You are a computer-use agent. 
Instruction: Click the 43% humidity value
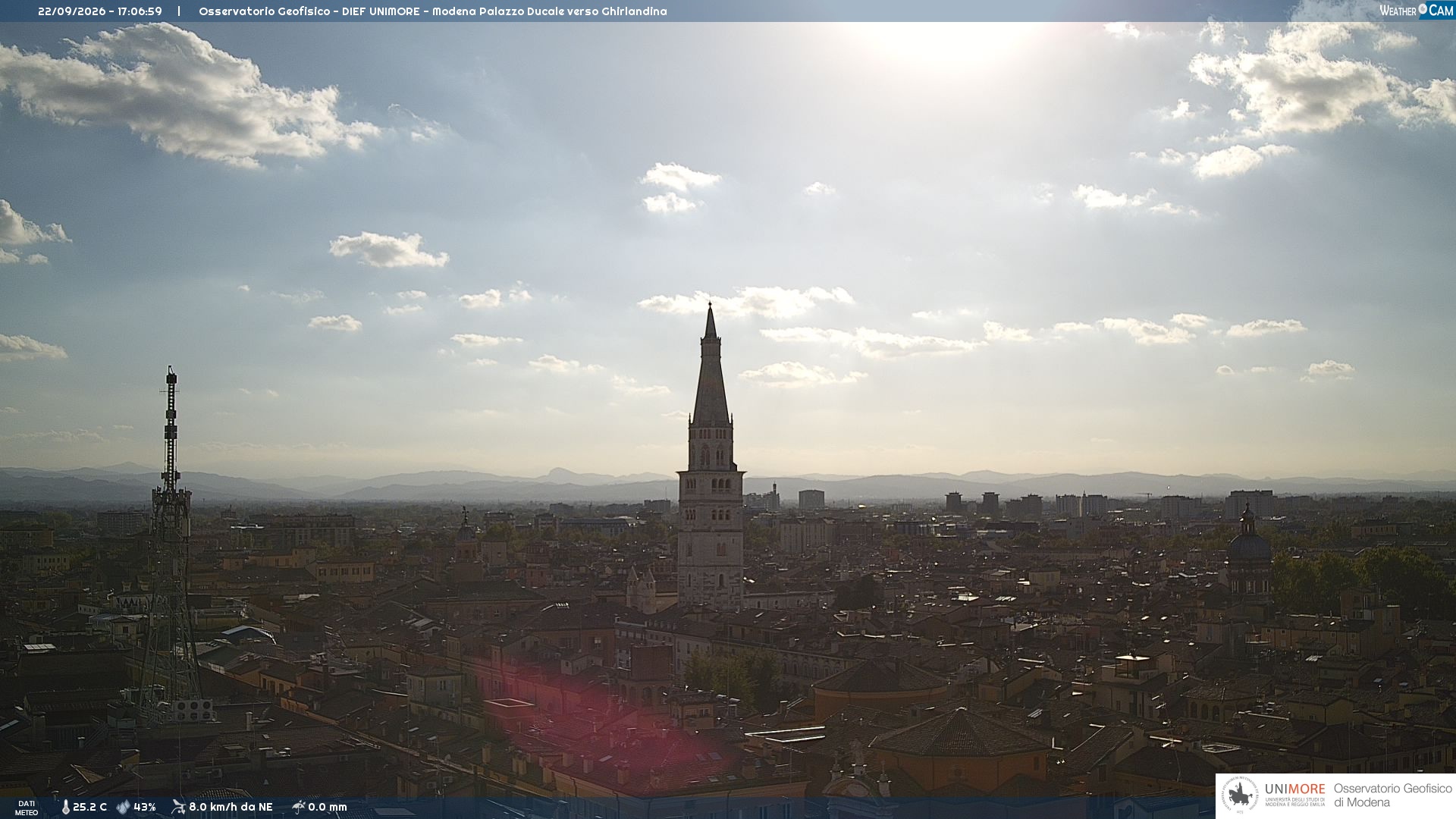point(145,808)
